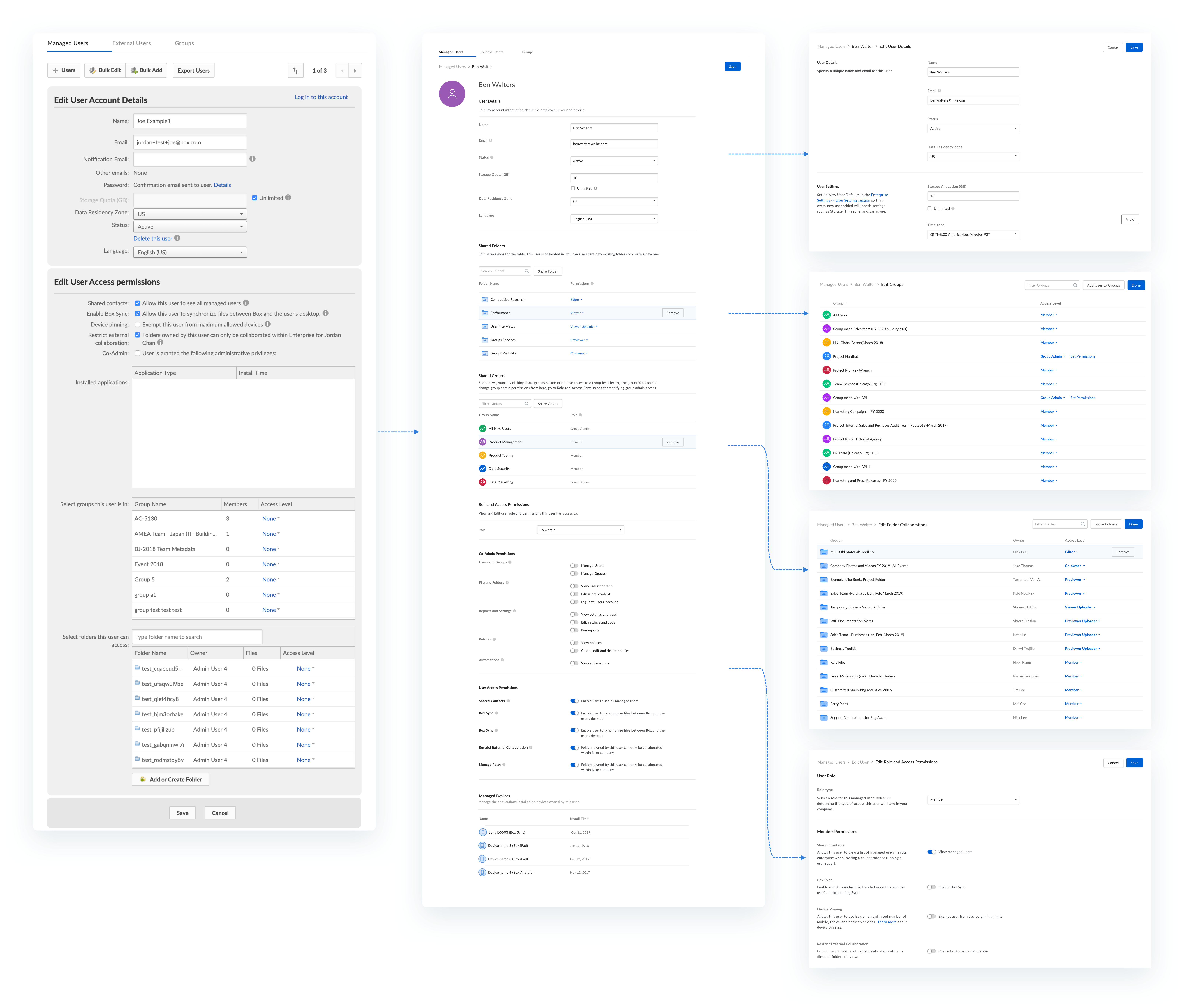Open the Co-Admin role dropdown
The height and width of the screenshot is (1008, 1189).
point(580,530)
